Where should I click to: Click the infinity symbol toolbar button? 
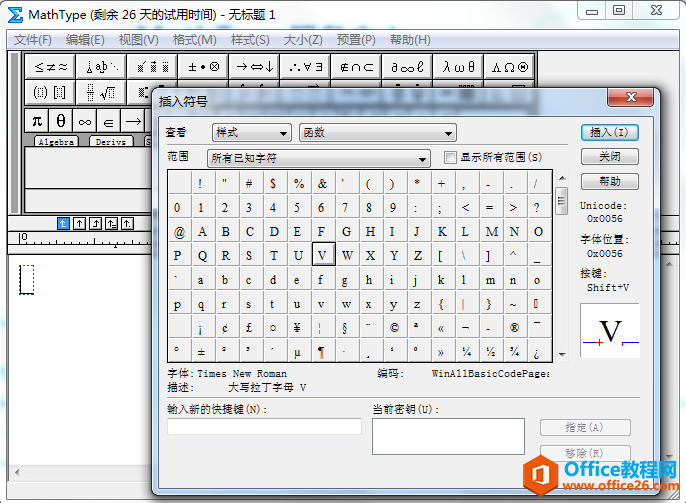coord(84,121)
